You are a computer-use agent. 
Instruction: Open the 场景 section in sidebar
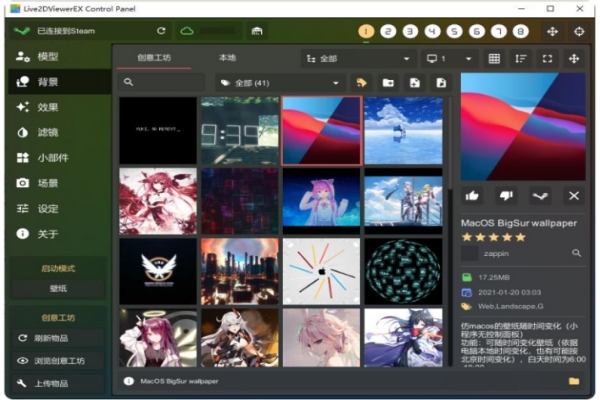pos(60,183)
